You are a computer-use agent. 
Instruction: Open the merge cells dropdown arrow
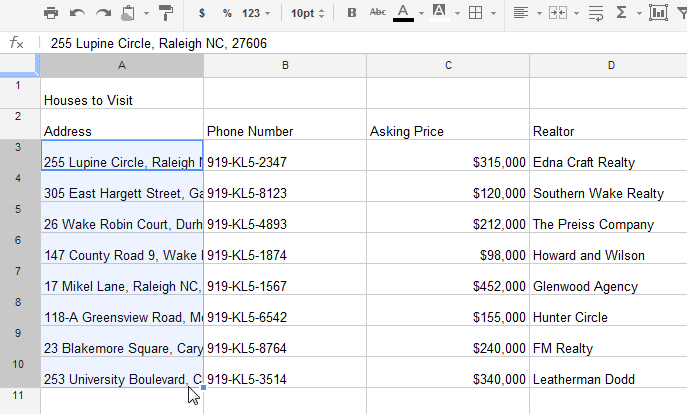pyautogui.click(x=577, y=14)
